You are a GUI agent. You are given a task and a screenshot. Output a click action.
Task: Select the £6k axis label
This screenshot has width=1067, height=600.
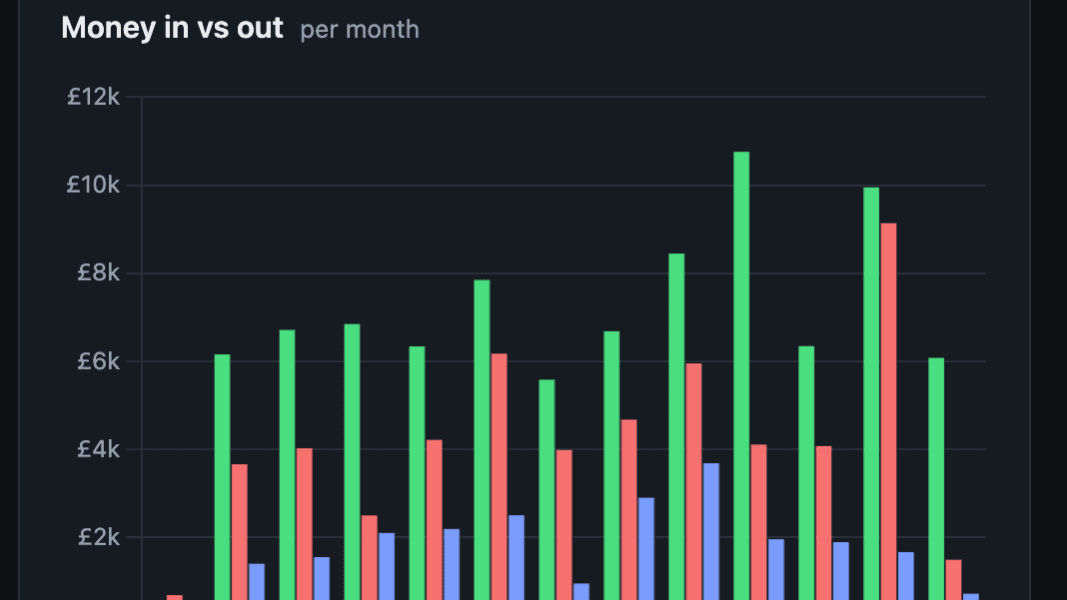tap(98, 361)
